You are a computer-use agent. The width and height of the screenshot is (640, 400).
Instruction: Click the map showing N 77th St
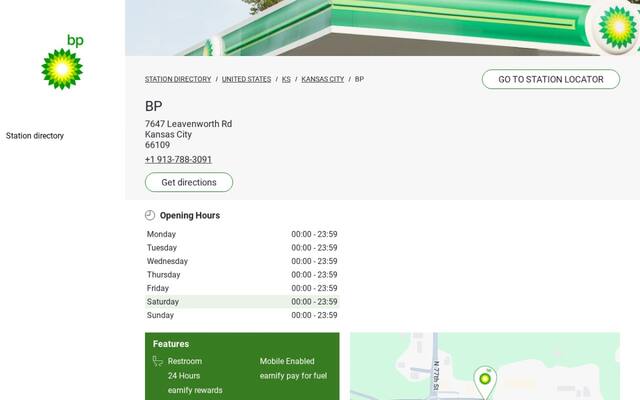click(485, 366)
